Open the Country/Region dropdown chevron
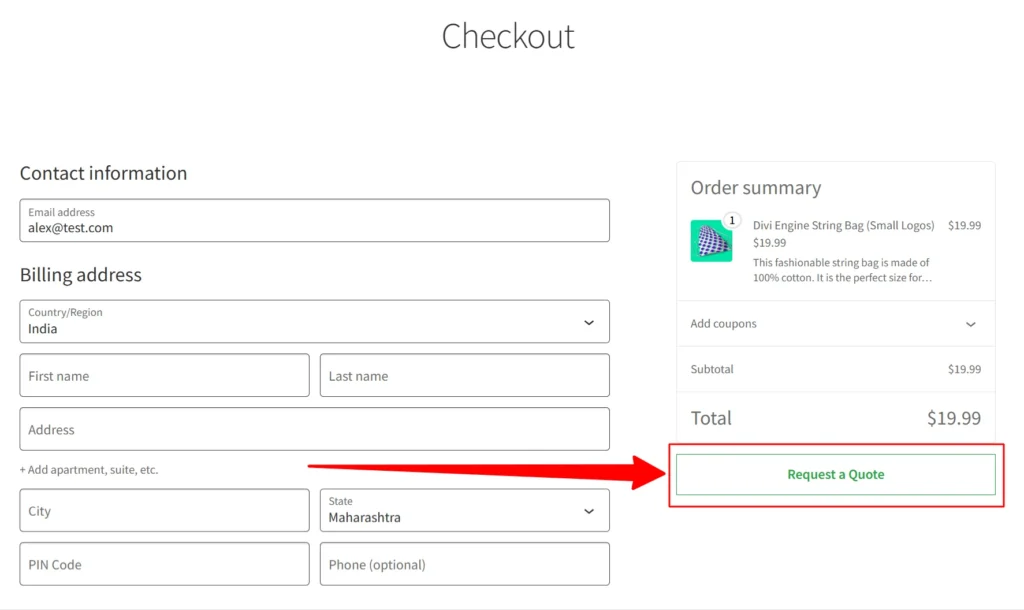Viewport: 1024px width, 610px height. pyautogui.click(x=589, y=321)
